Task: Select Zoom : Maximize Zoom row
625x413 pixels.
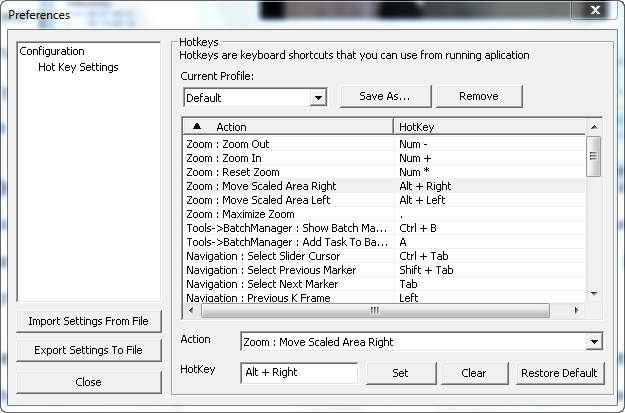Action: click(385, 214)
